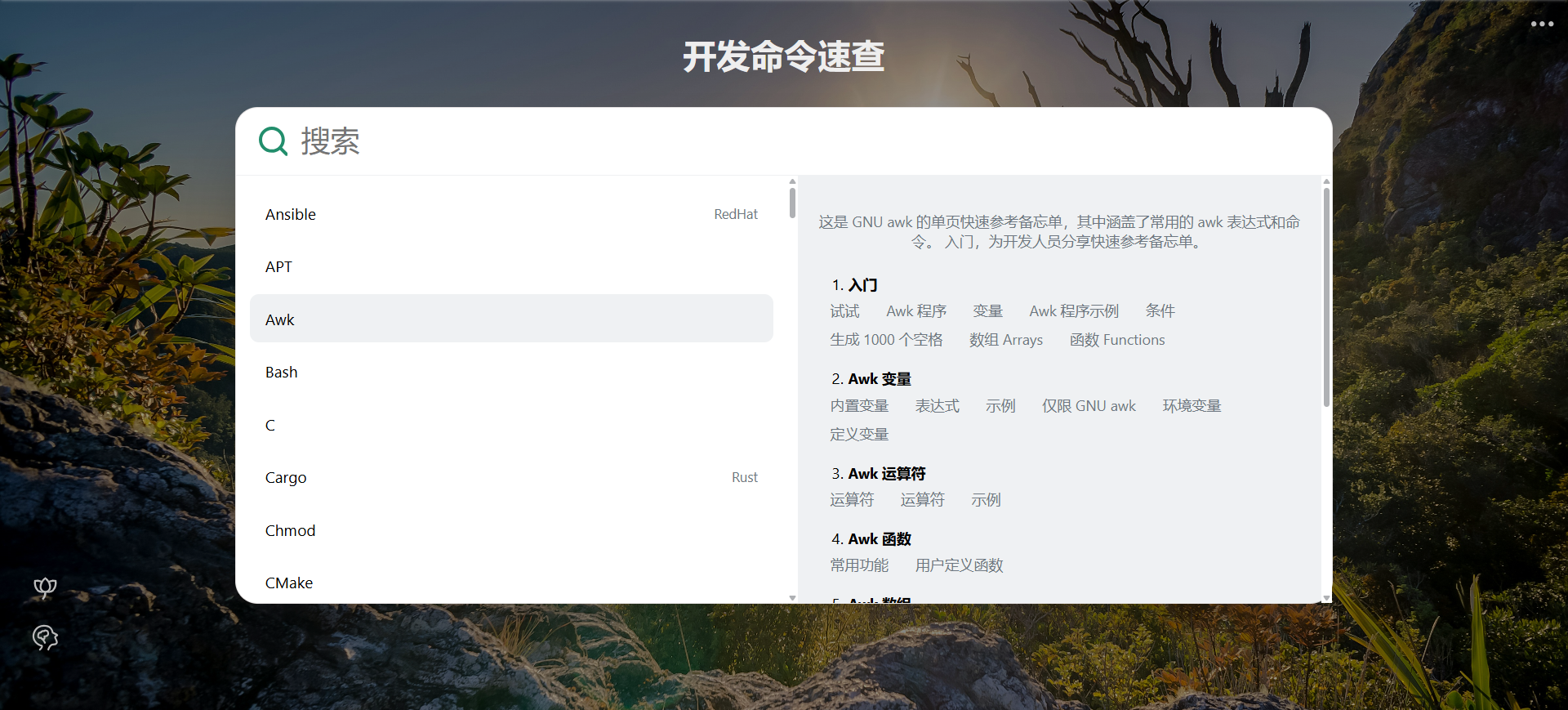Select the APT list entry

click(x=511, y=266)
